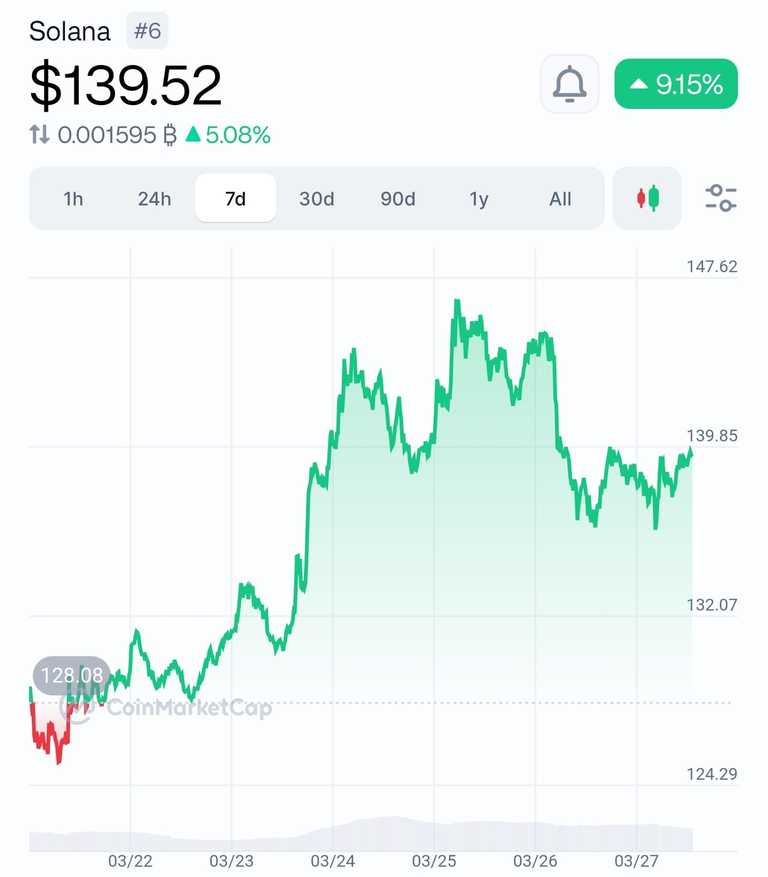Tap the #6 rank badge
The image size is (768, 877).
point(147,31)
